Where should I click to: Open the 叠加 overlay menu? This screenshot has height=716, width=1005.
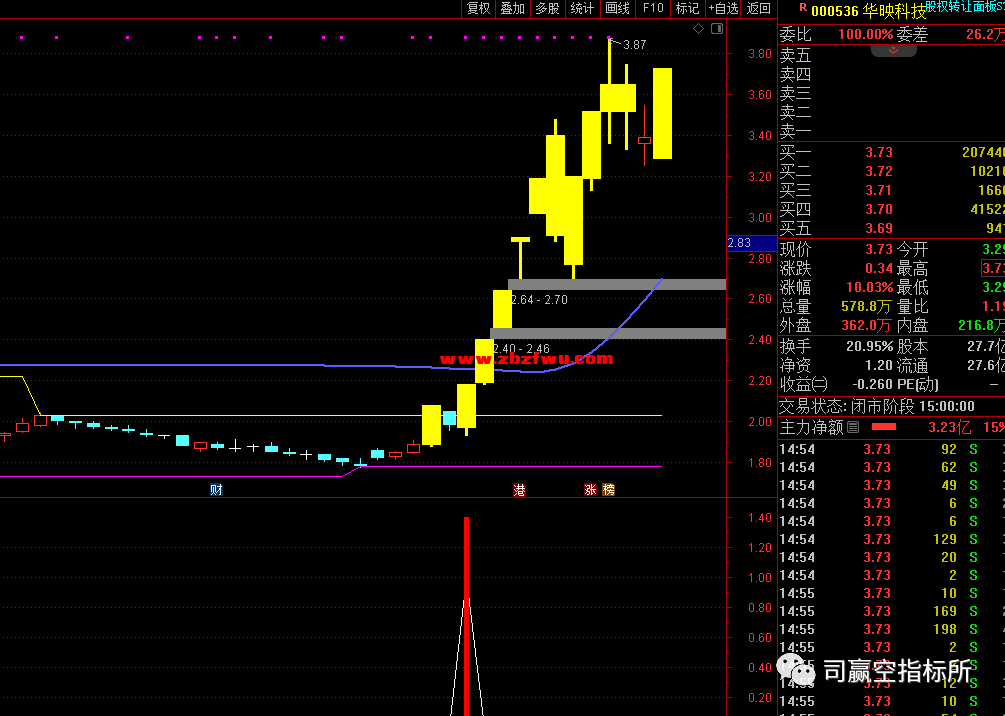click(513, 8)
